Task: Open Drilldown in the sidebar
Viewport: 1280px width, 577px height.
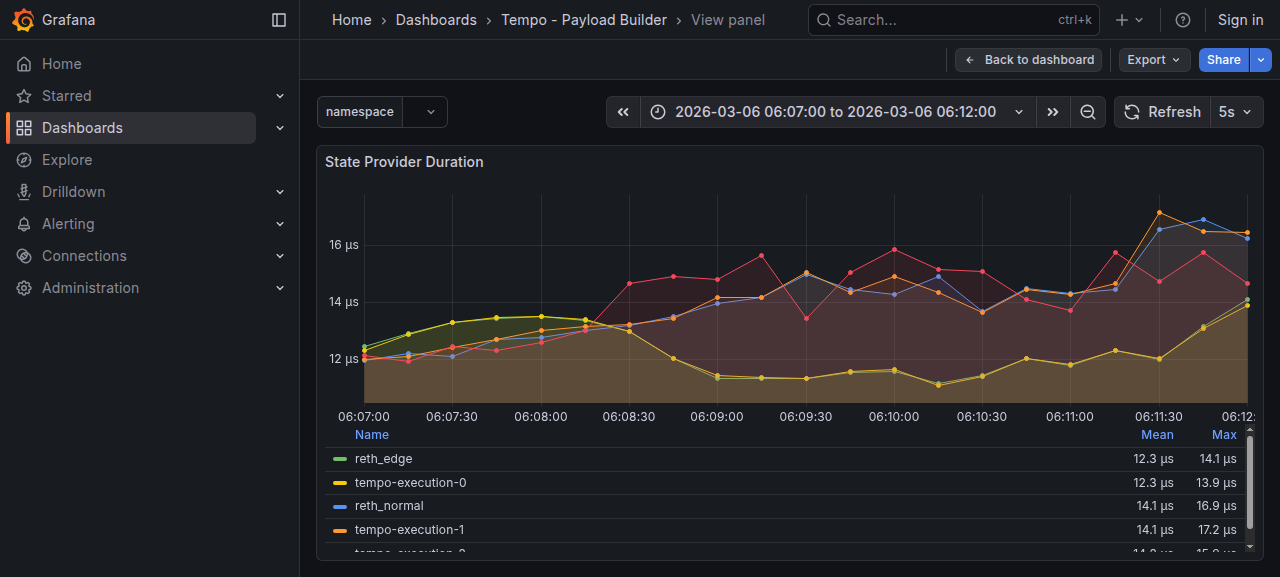Action: pos(73,192)
